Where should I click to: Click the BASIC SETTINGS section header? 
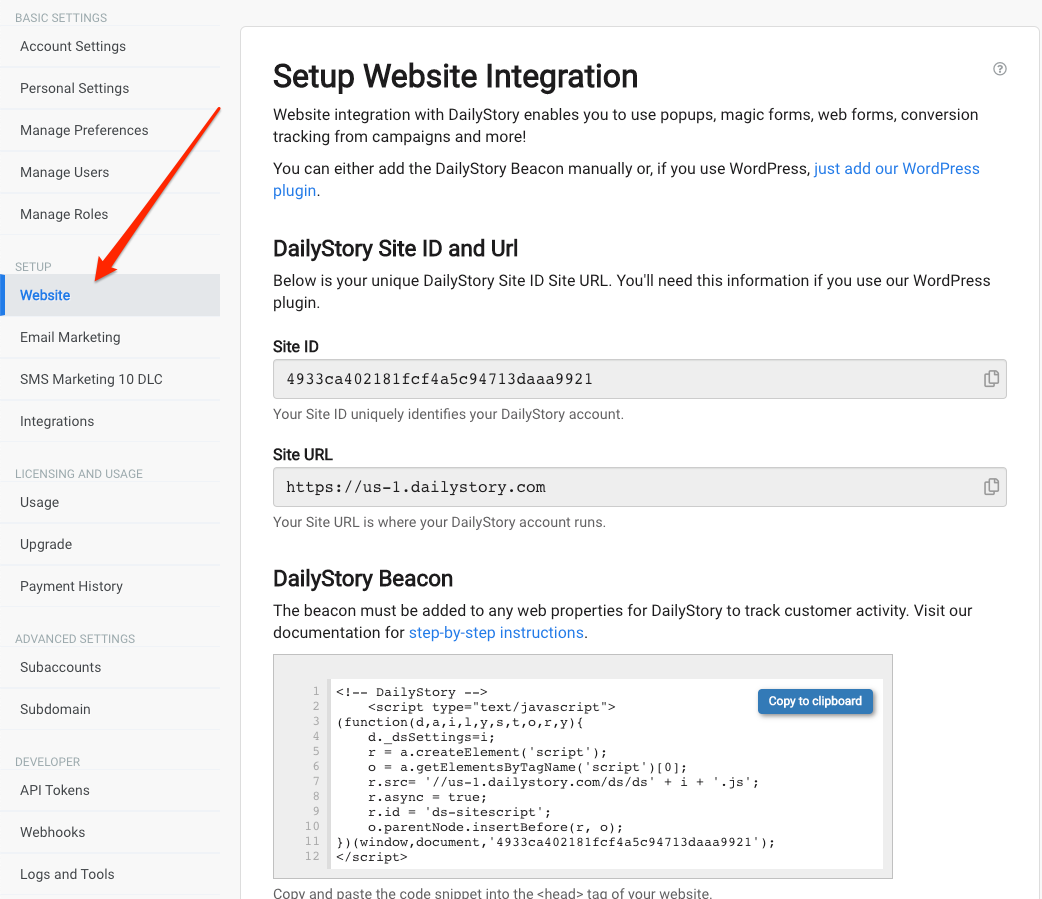tap(61, 18)
